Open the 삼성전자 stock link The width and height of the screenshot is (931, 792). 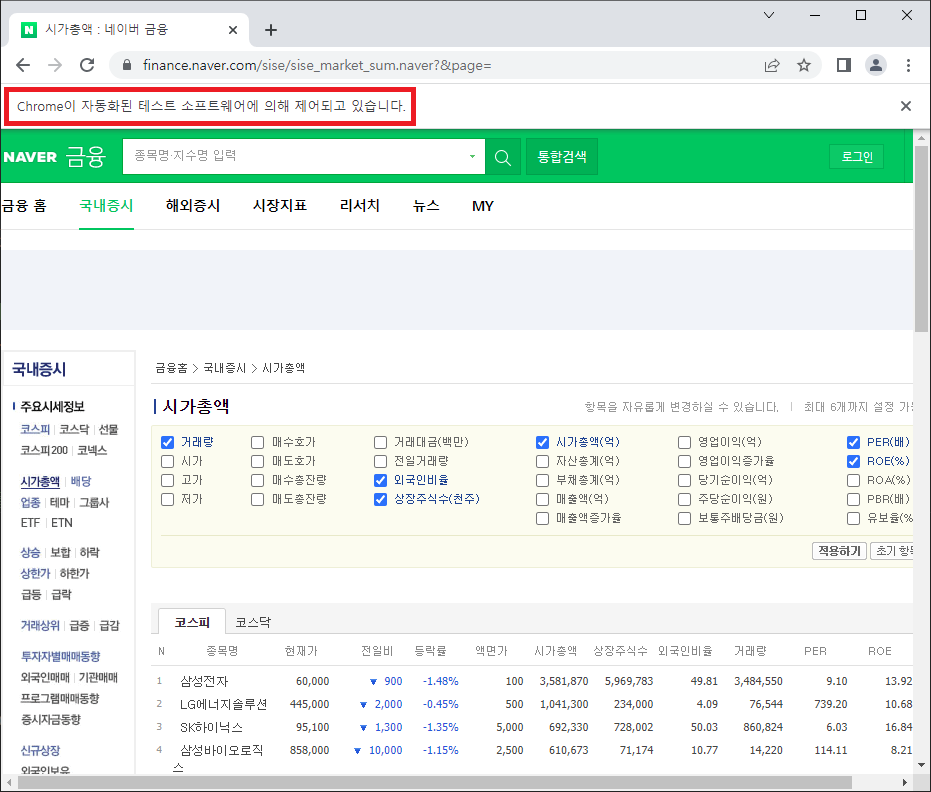coord(204,681)
